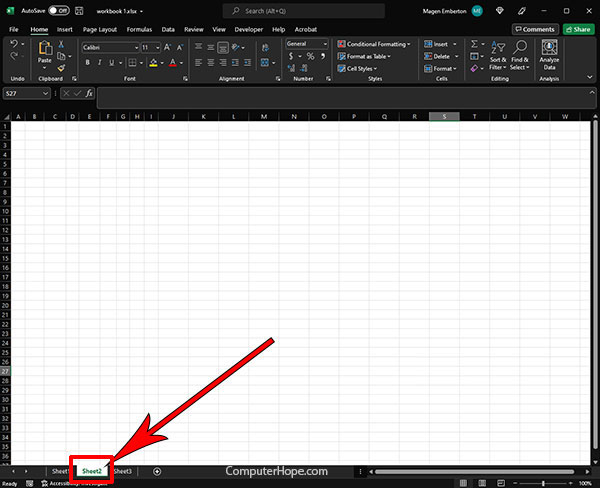Click the Insert Function fx icon

click(89, 93)
